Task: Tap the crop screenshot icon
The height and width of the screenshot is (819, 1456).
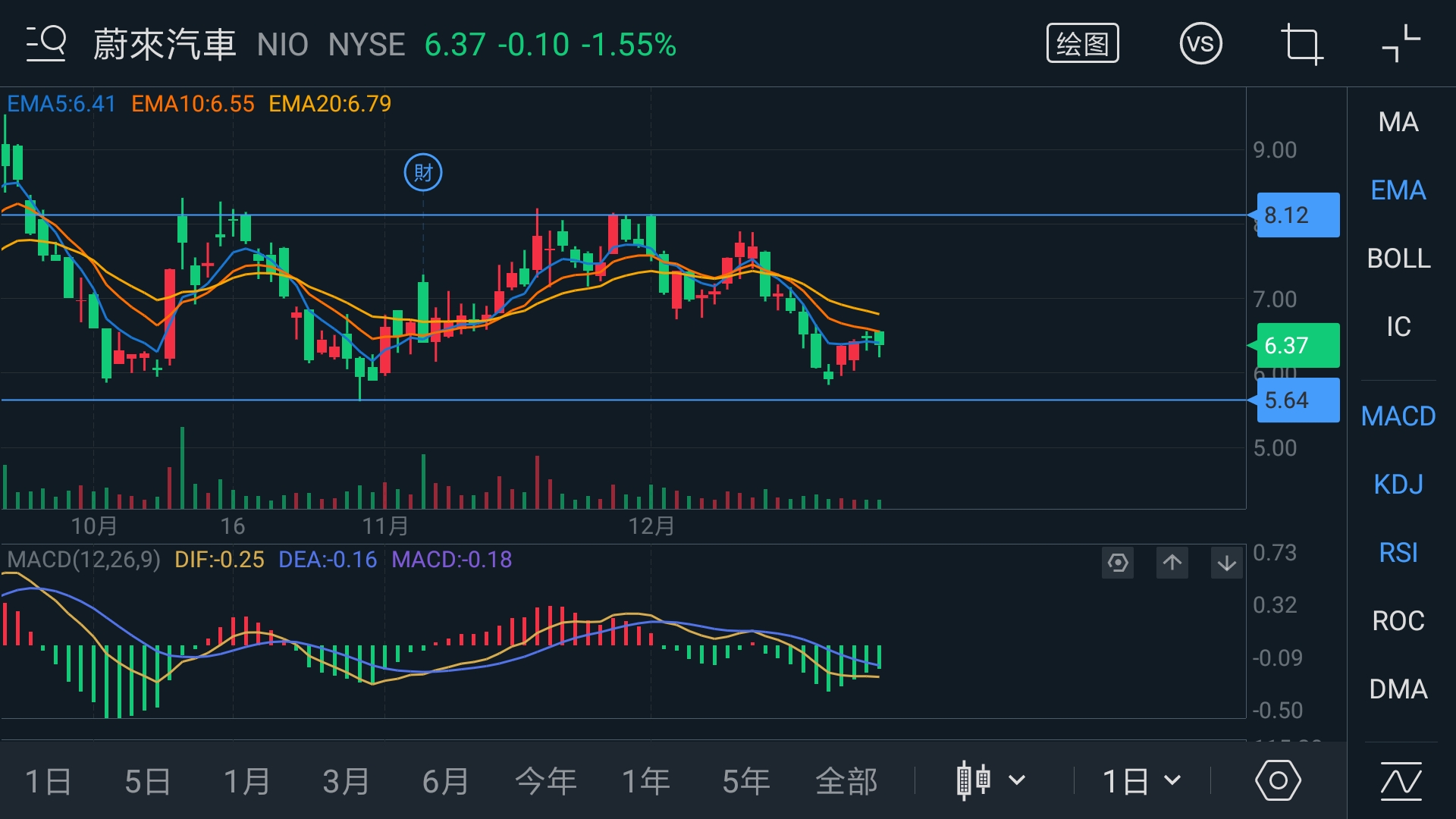Action: pyautogui.click(x=1301, y=44)
